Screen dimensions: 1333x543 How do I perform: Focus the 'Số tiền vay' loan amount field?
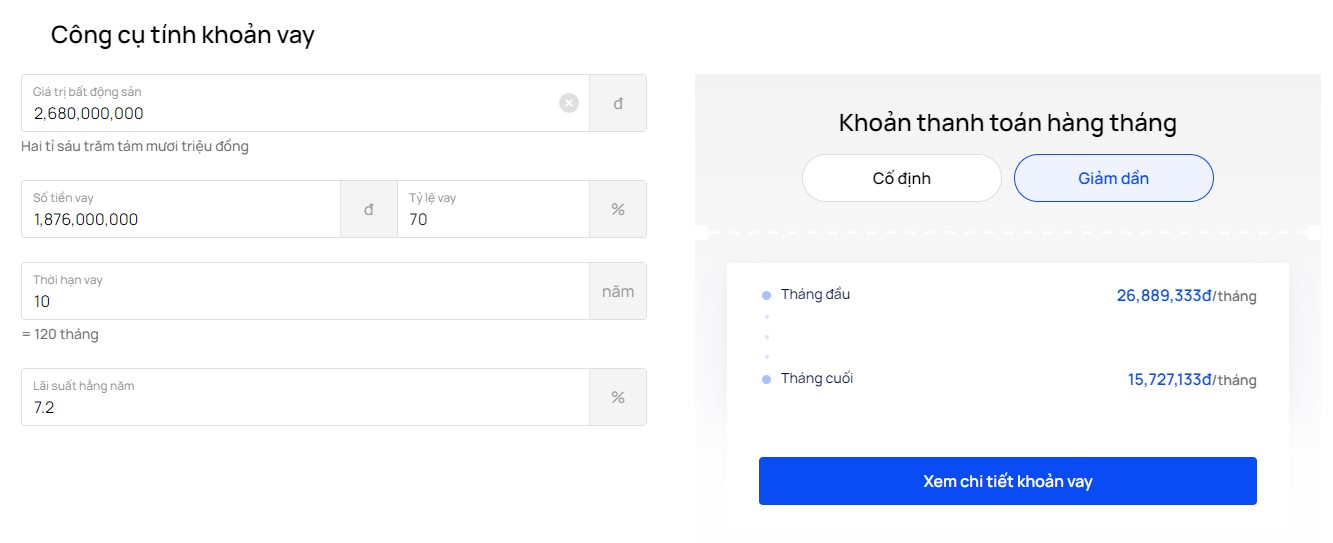[x=181, y=209]
